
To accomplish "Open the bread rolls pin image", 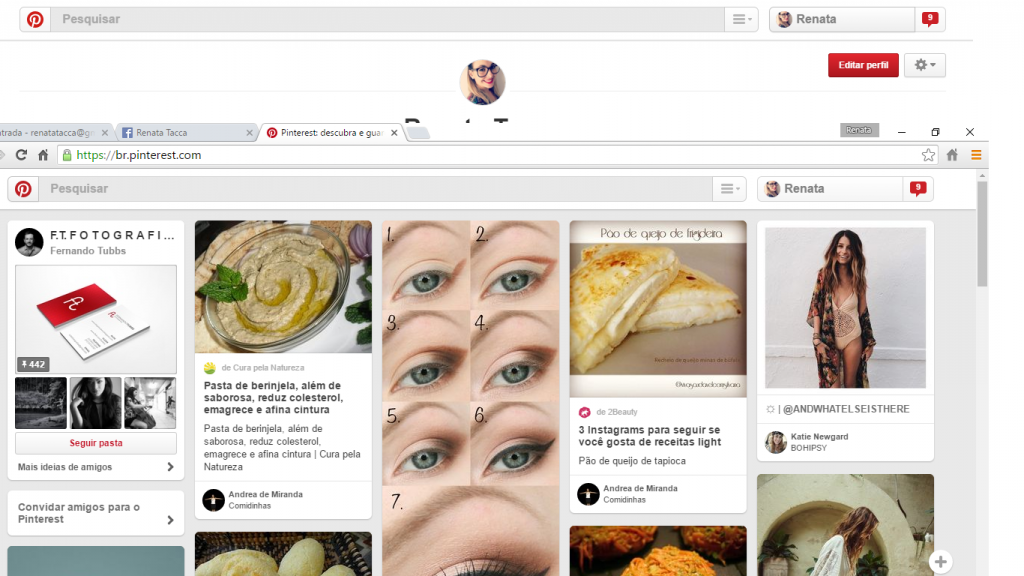I will pos(283,554).
